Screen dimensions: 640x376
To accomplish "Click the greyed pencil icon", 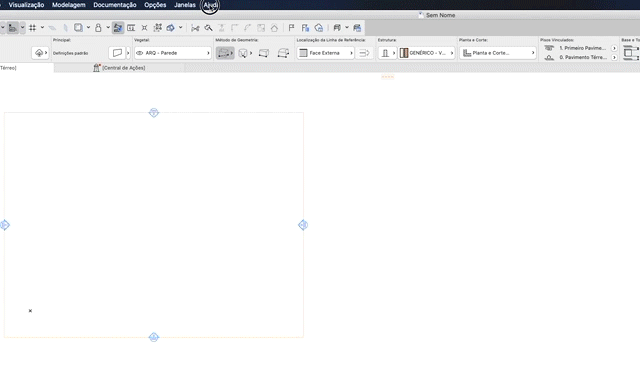I will coord(65,28).
